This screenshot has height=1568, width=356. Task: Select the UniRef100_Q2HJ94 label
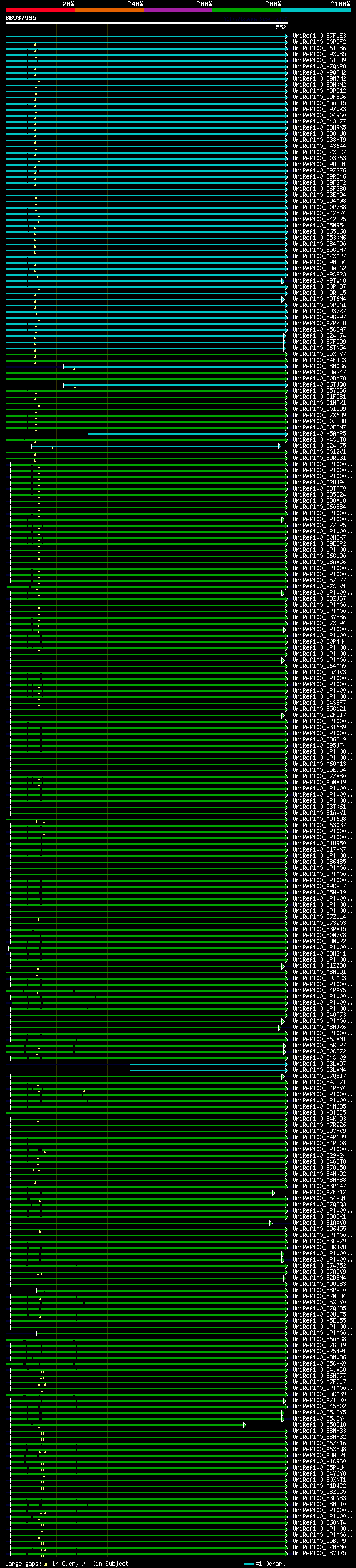(x=319, y=483)
